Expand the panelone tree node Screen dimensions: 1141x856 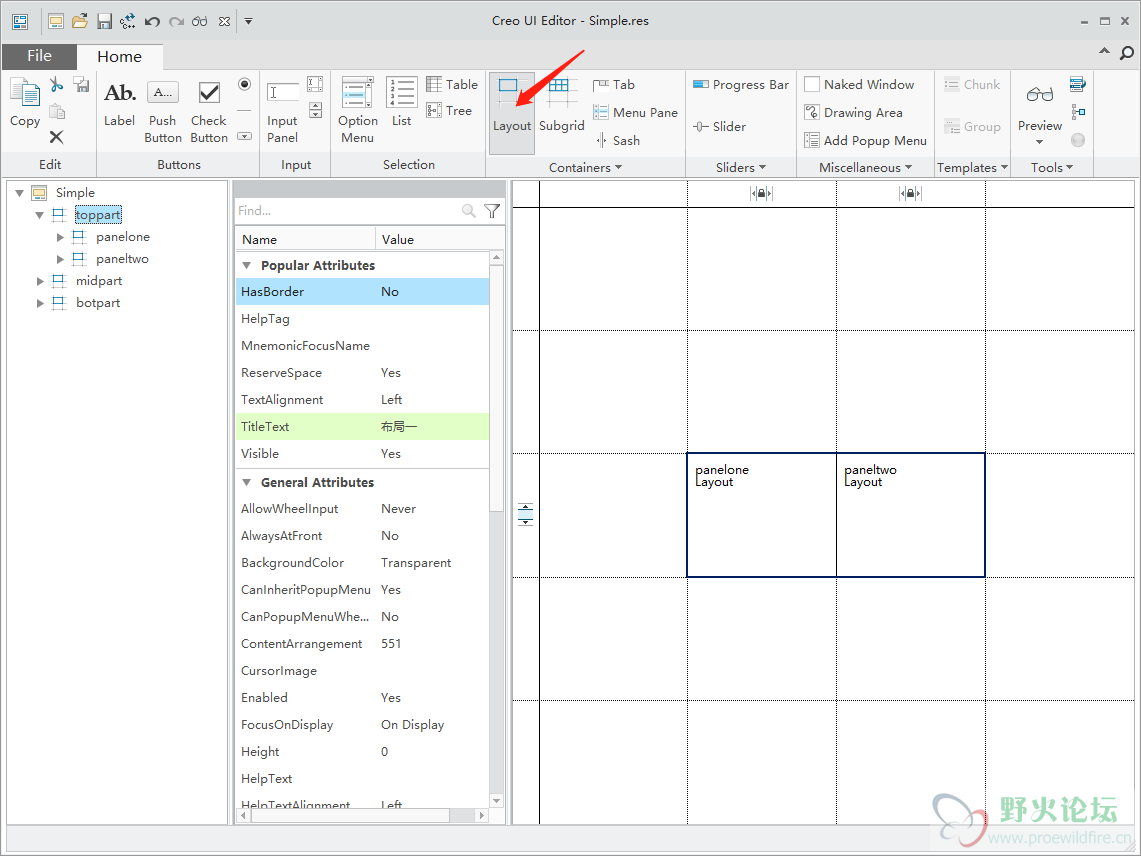pyautogui.click(x=60, y=237)
